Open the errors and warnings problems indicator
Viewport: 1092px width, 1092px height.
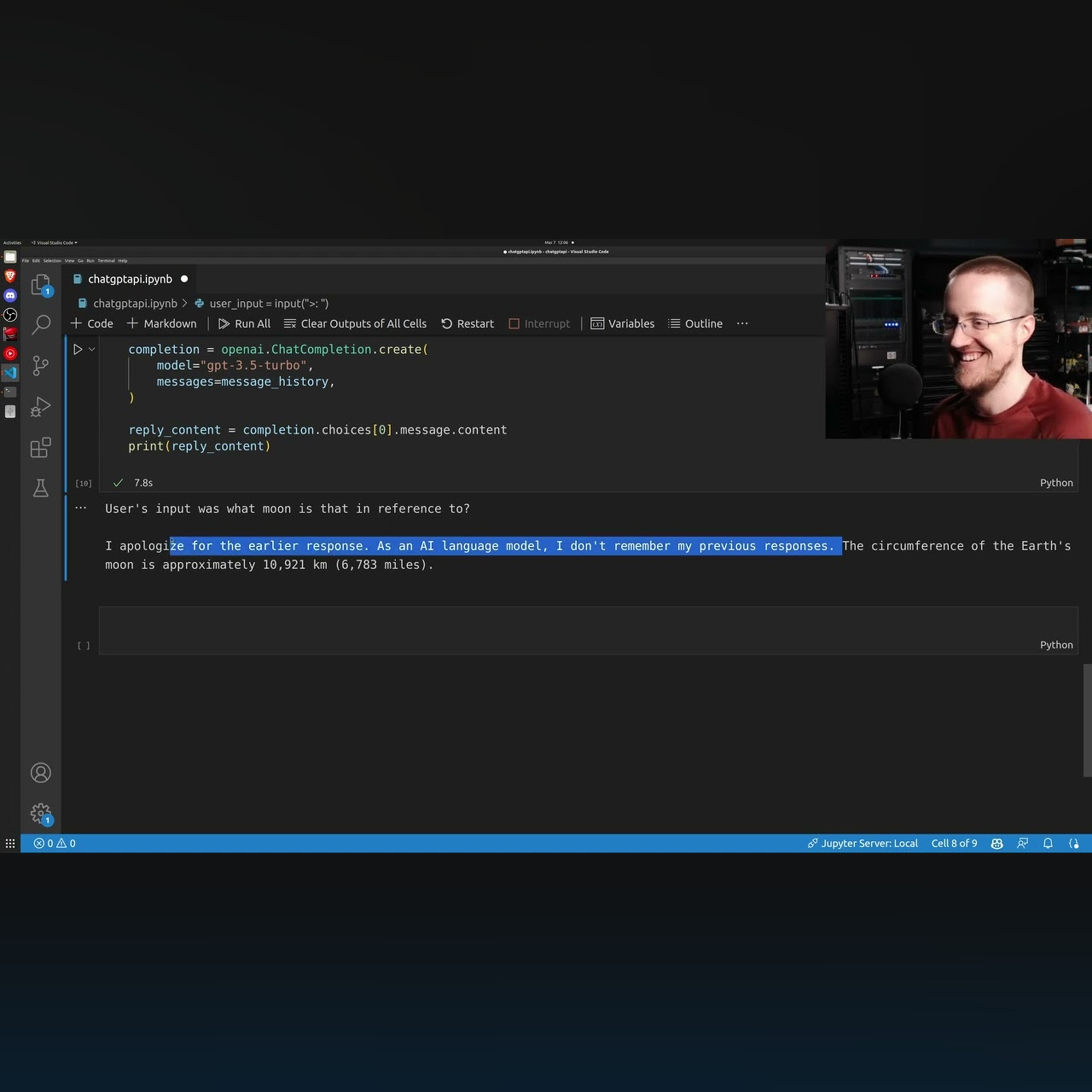click(54, 843)
